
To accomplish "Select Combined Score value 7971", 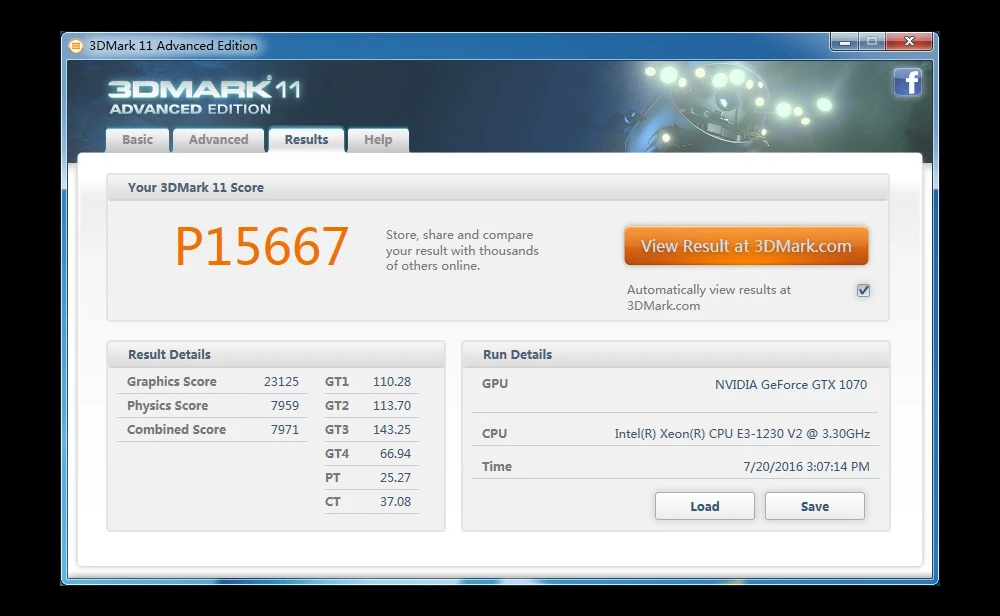I will click(x=284, y=430).
